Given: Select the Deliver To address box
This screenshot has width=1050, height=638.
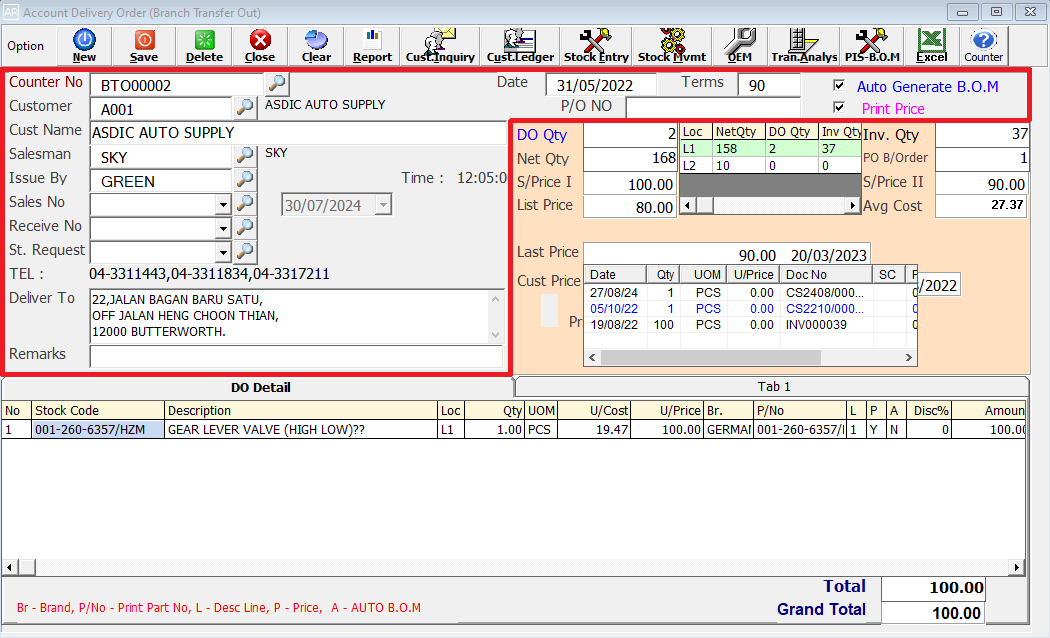Looking at the screenshot, I should pyautogui.click(x=296, y=316).
